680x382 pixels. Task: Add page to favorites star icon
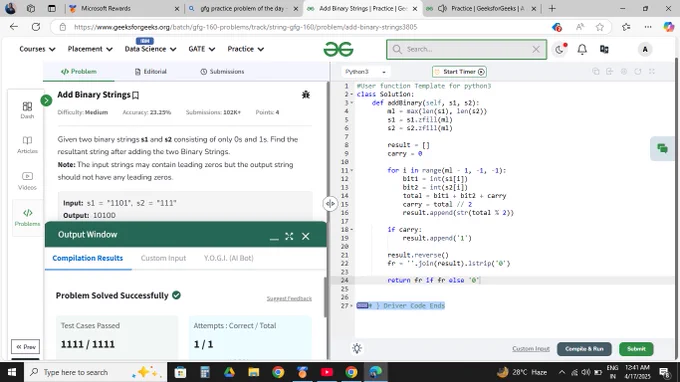coord(599,27)
